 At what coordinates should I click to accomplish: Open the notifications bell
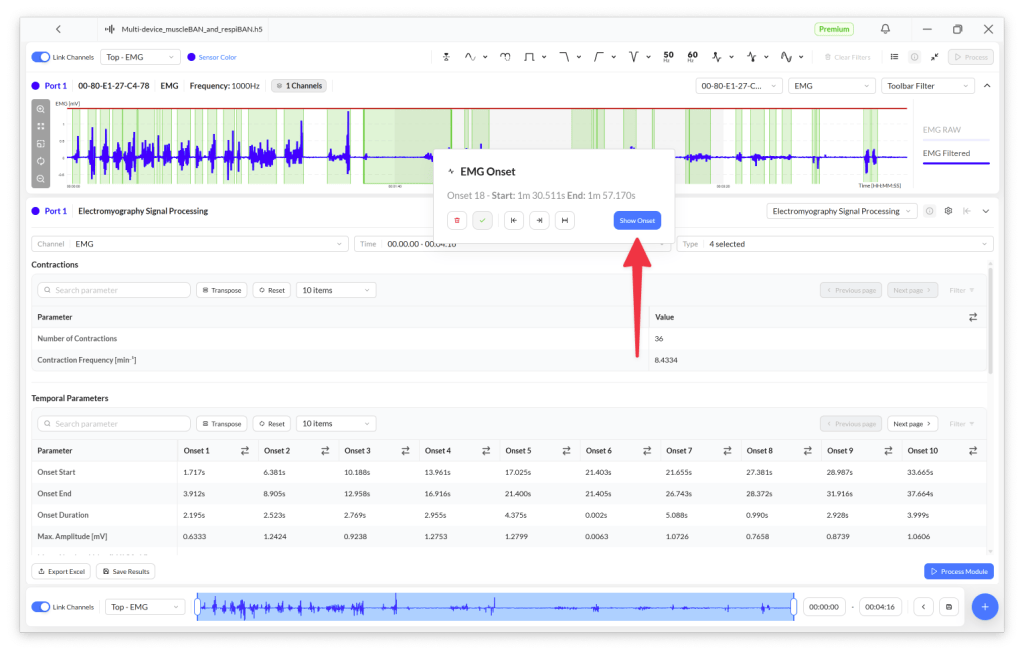pos(885,29)
